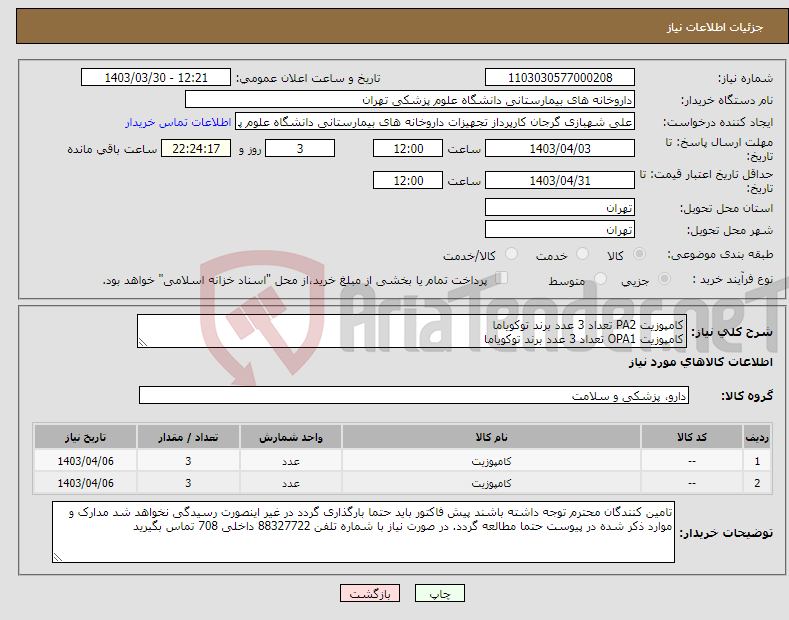
Task: Click کامپوزیت name in row 2
Action: pos(491,483)
